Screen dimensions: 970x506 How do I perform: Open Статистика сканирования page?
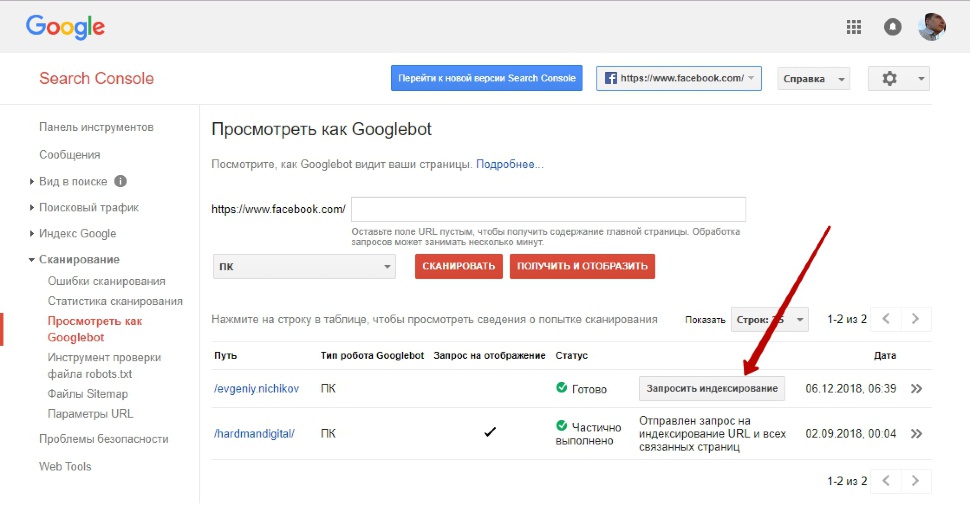(x=115, y=301)
